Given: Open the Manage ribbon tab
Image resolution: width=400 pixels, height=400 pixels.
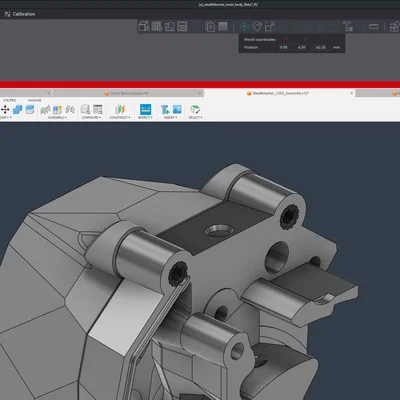Looking at the screenshot, I should click(x=35, y=100).
